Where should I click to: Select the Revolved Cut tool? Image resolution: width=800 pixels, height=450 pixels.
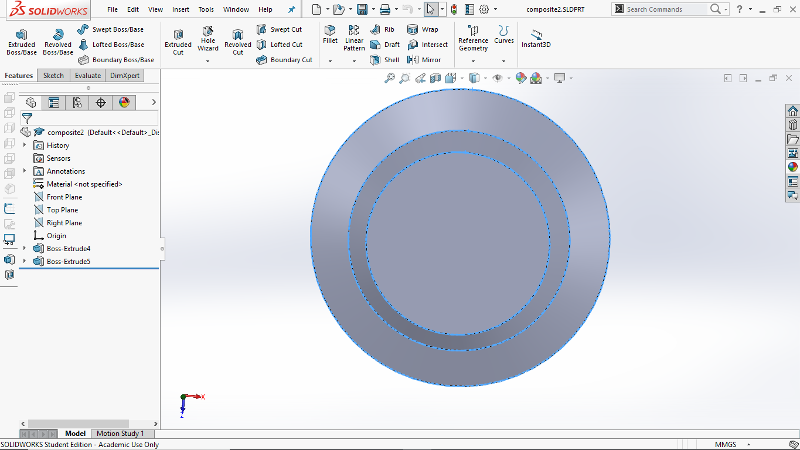coord(238,42)
